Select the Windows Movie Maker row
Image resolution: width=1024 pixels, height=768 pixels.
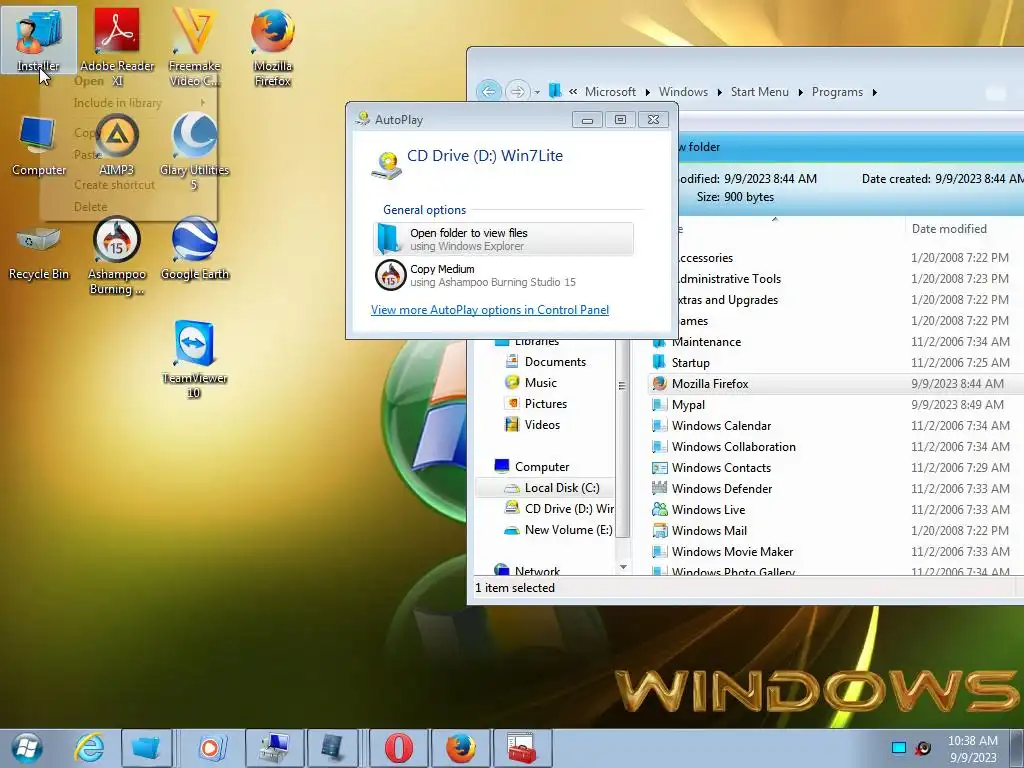[x=836, y=551]
